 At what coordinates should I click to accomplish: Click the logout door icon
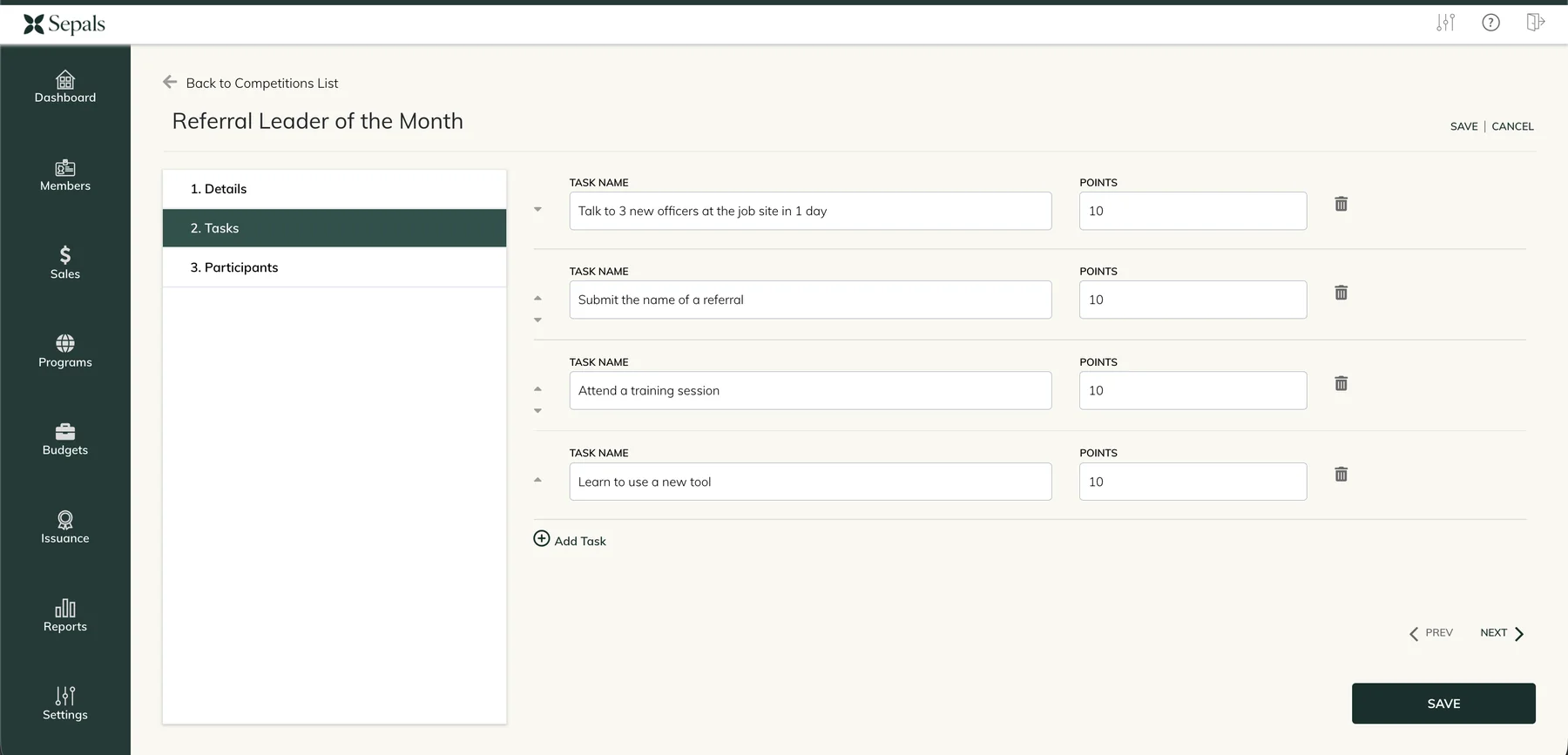[1536, 23]
